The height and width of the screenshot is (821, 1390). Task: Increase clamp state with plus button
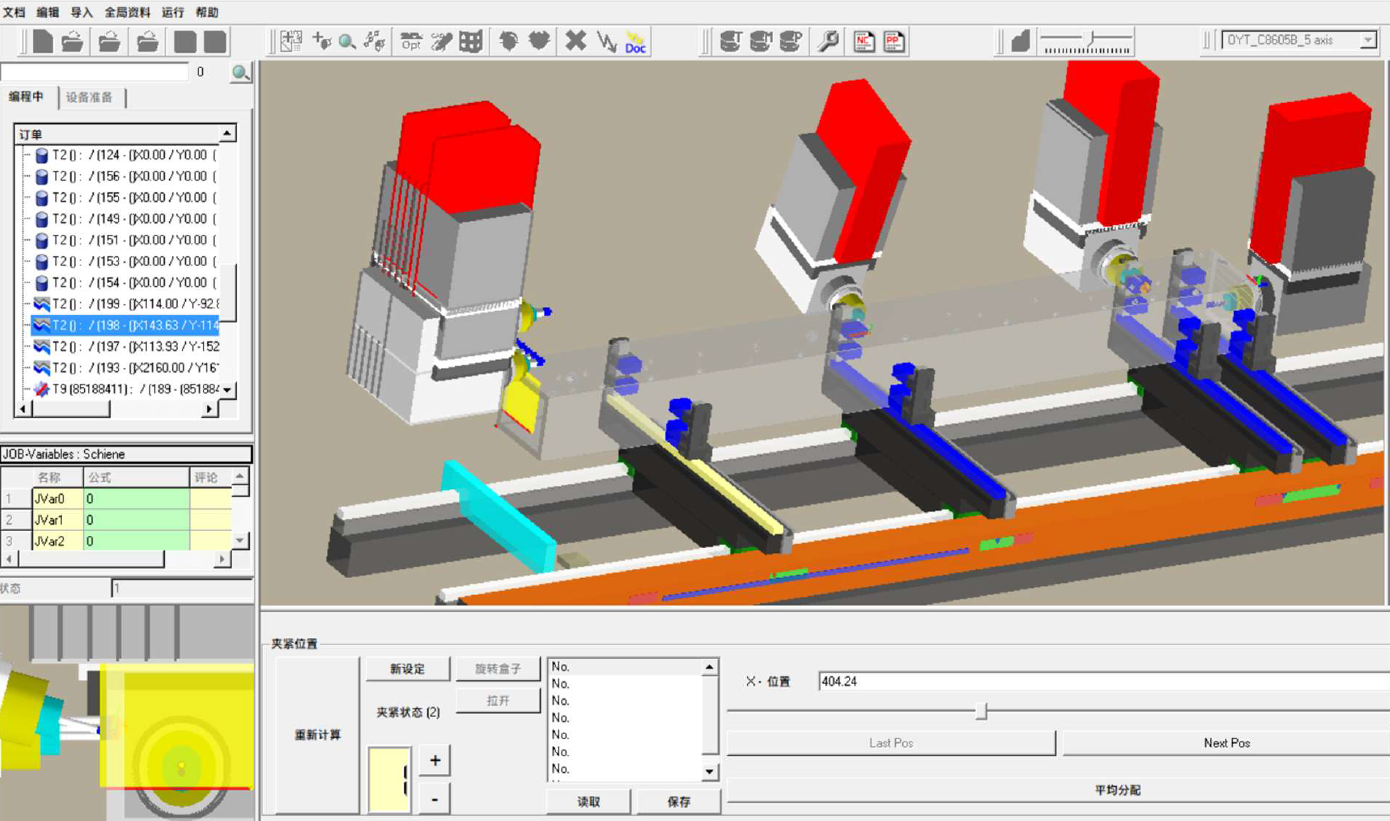point(435,761)
